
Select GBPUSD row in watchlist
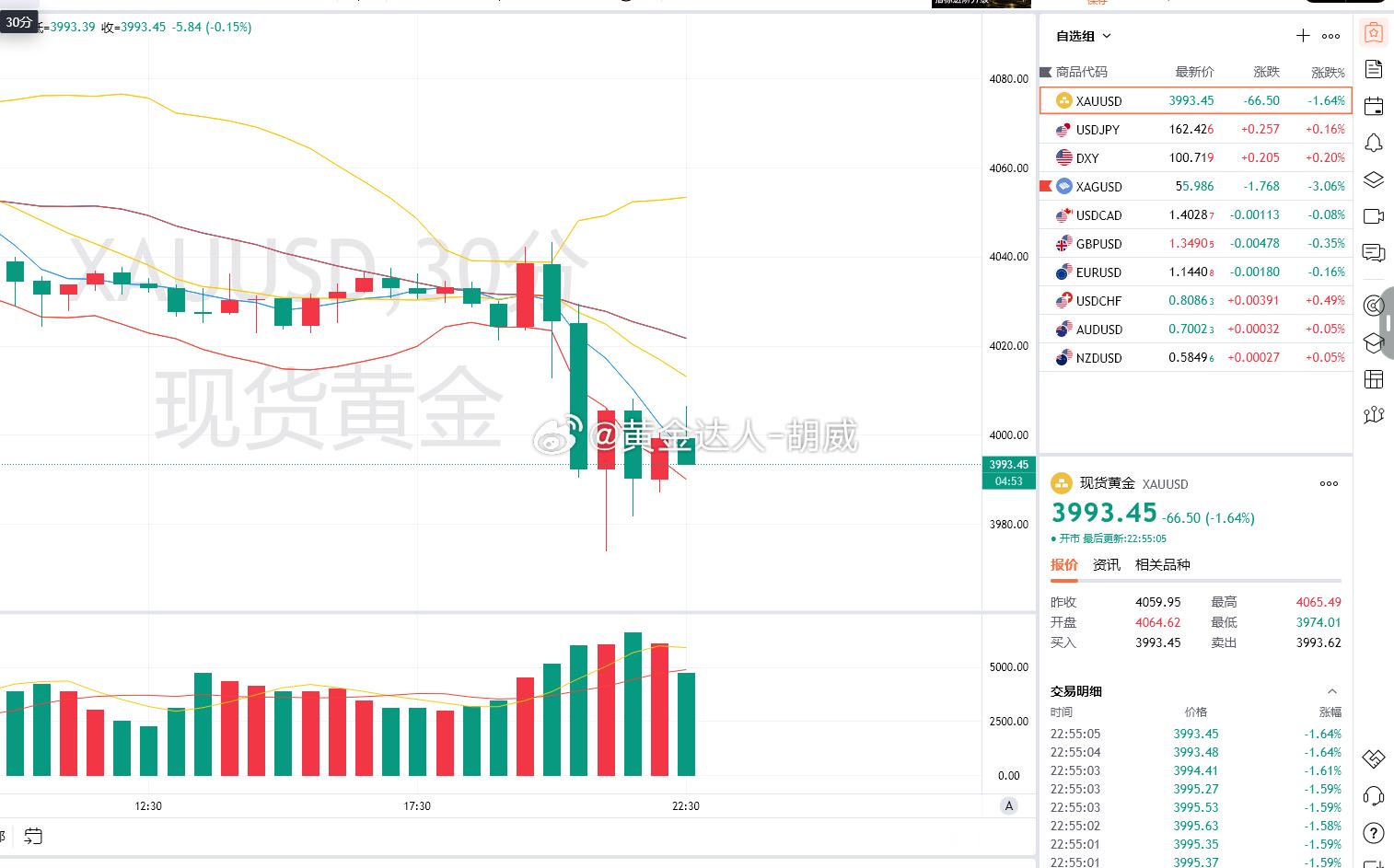[x=1195, y=244]
